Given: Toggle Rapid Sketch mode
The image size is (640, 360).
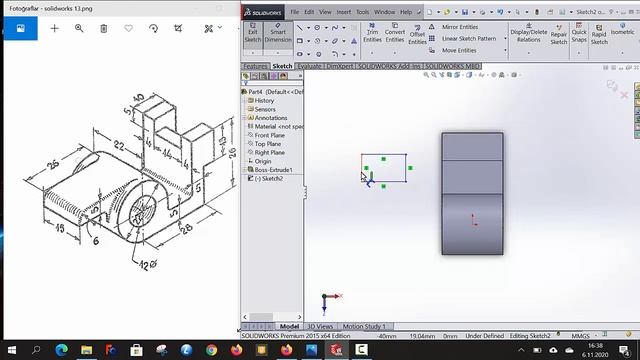Looking at the screenshot, I should click(x=599, y=34).
